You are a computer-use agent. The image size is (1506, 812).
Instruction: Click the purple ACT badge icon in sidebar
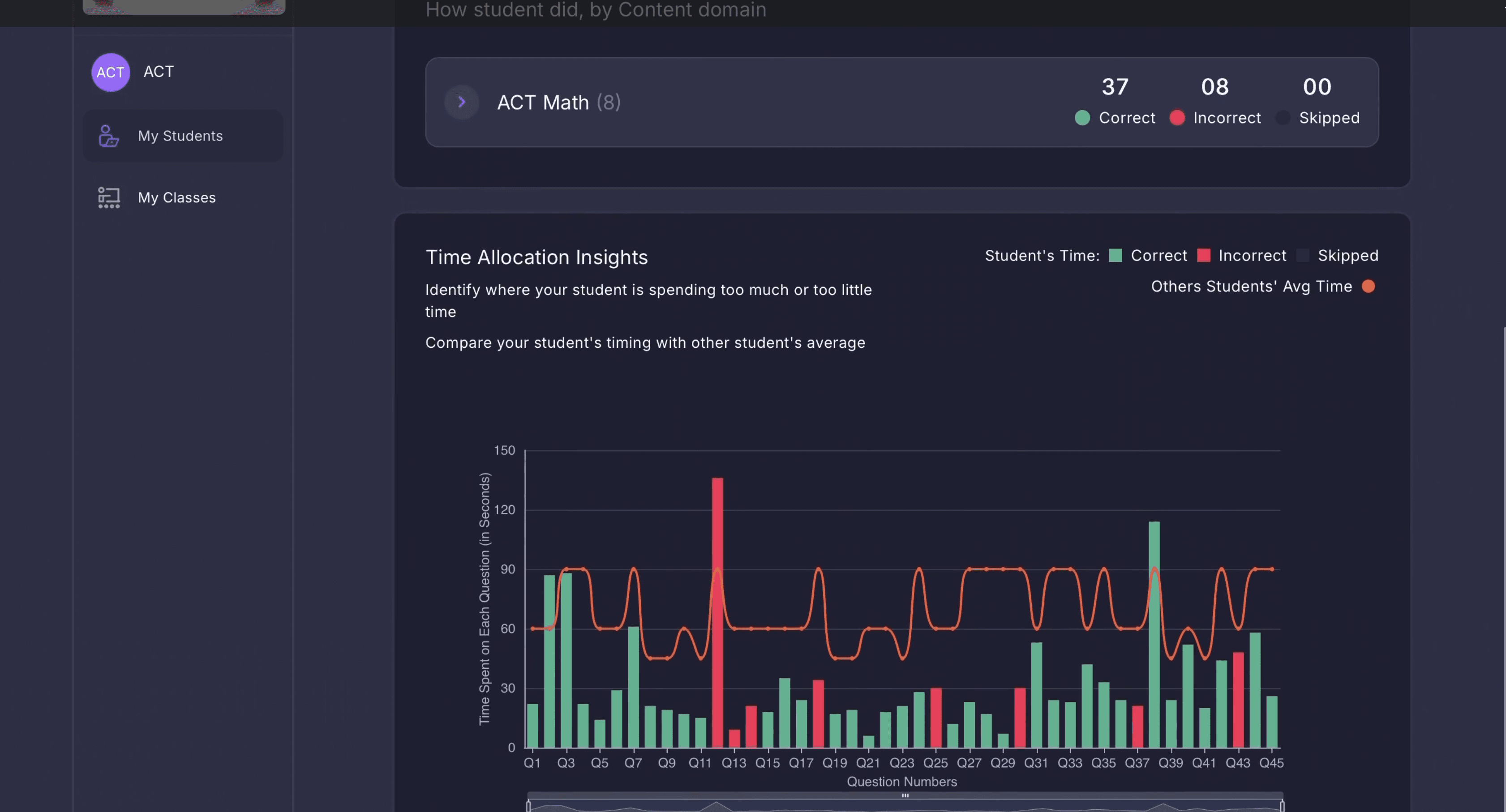[x=111, y=72]
